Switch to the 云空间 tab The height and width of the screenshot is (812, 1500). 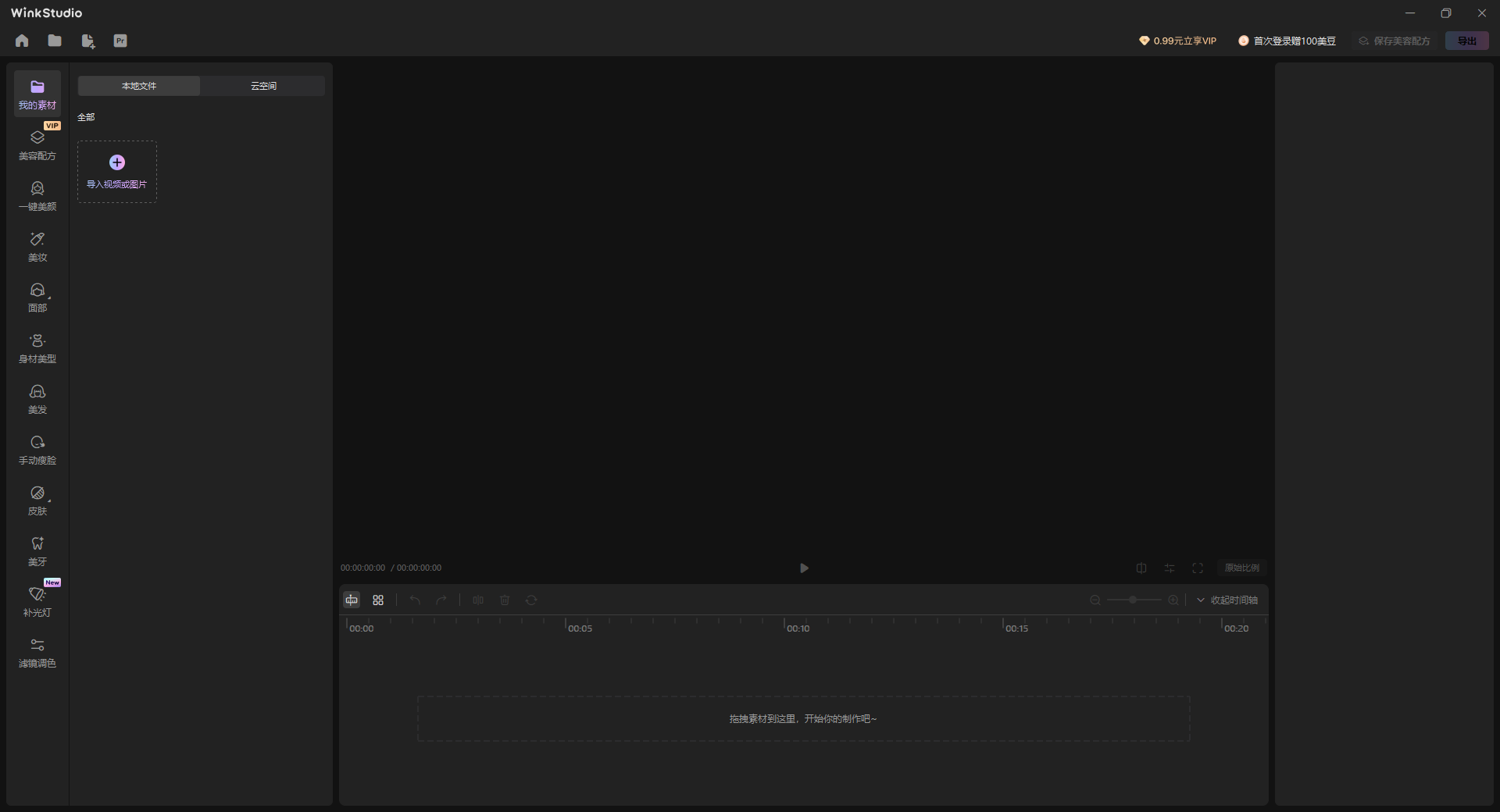pyautogui.click(x=262, y=86)
